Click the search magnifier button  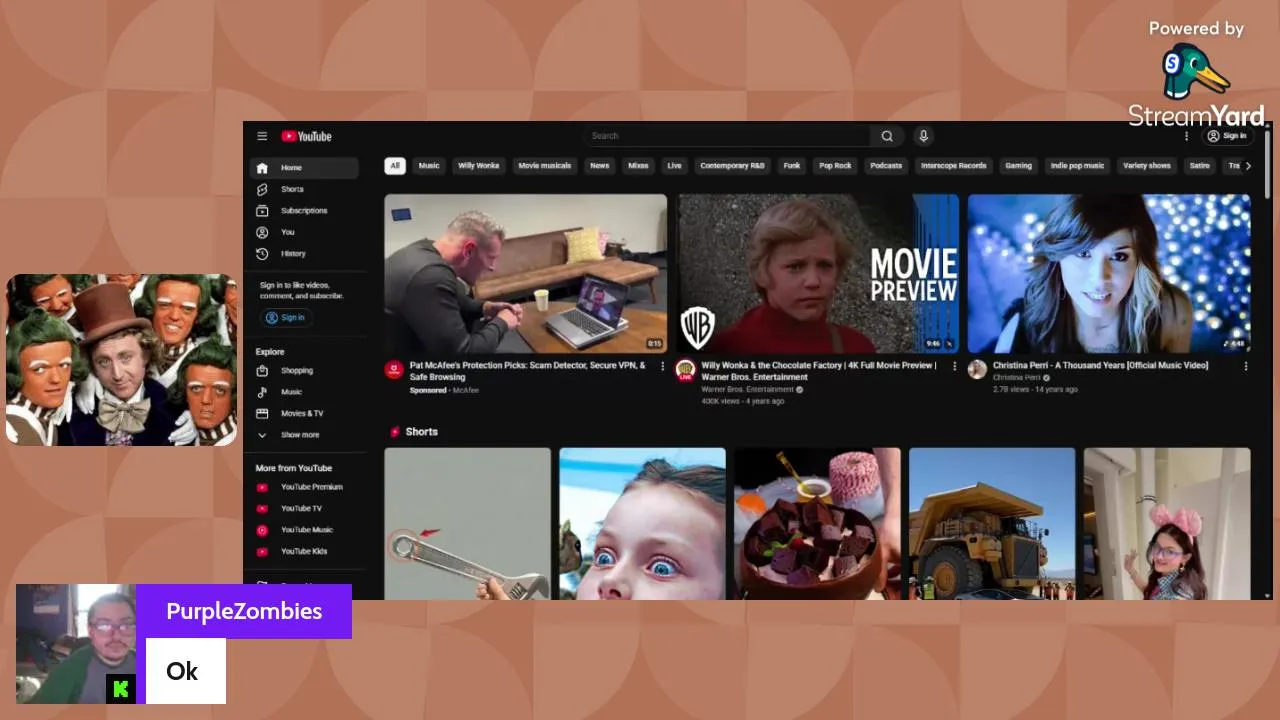tap(887, 136)
